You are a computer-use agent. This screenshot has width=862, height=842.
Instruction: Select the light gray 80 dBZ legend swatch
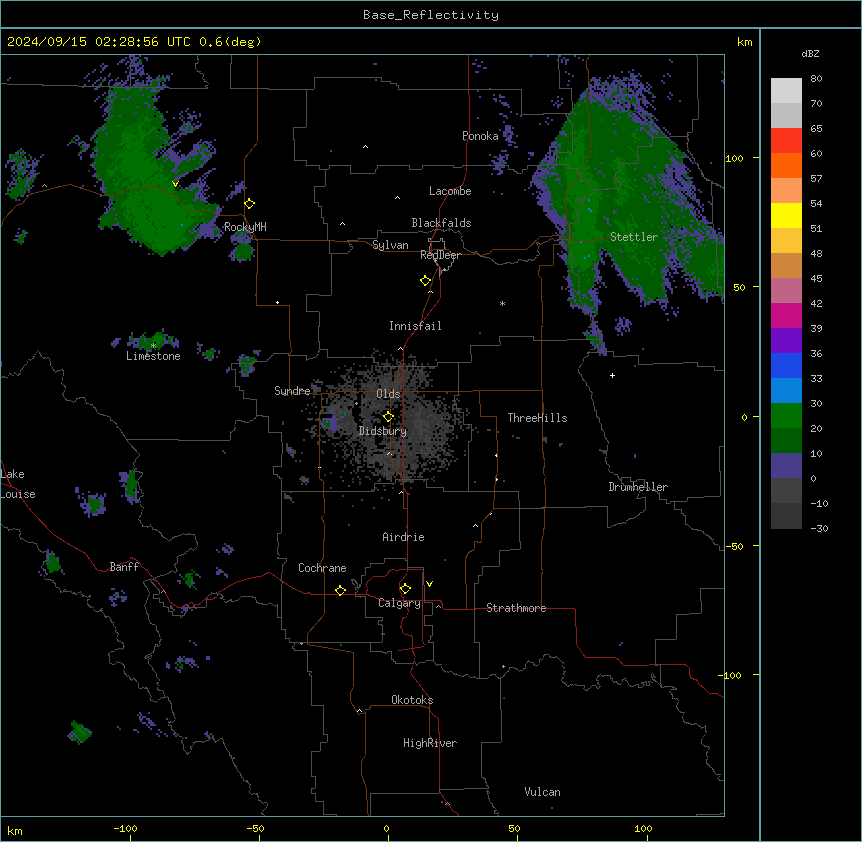[x=786, y=91]
